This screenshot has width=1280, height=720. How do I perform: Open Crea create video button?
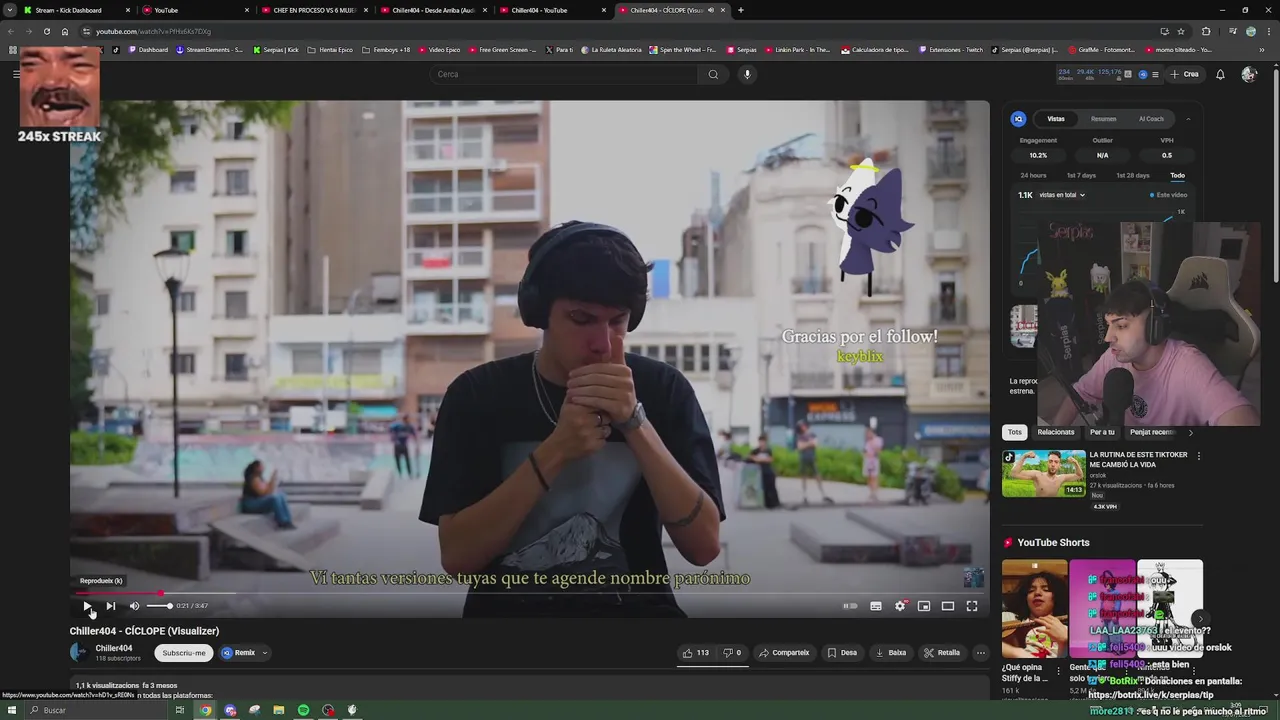pyautogui.click(x=1184, y=74)
